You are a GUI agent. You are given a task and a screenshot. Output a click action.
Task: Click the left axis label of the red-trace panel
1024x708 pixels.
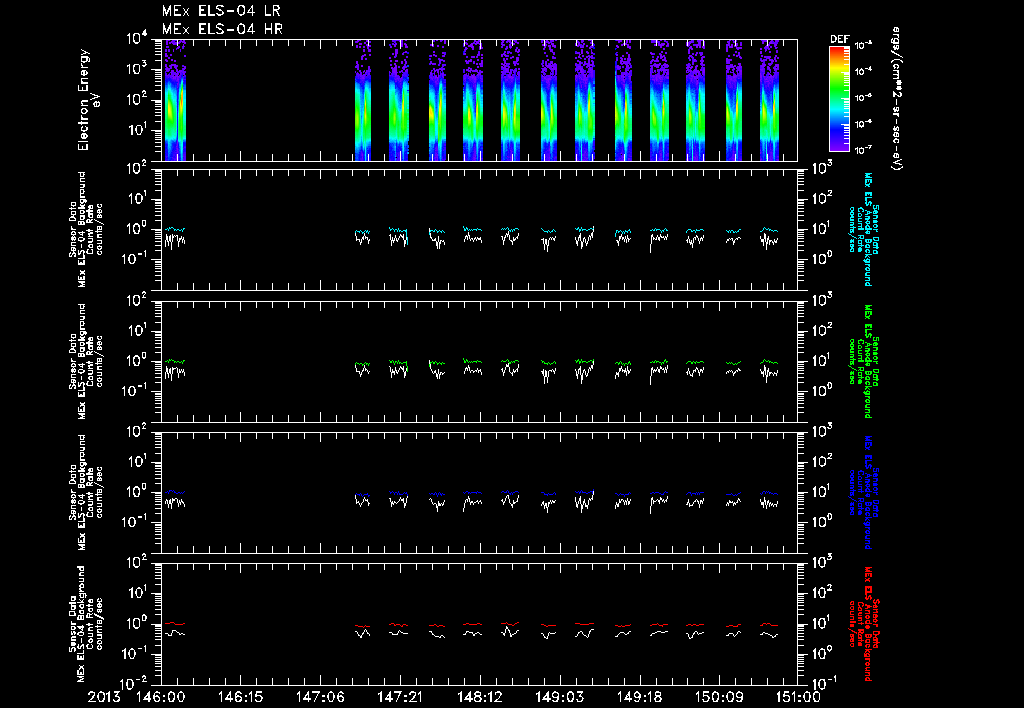tap(86, 624)
